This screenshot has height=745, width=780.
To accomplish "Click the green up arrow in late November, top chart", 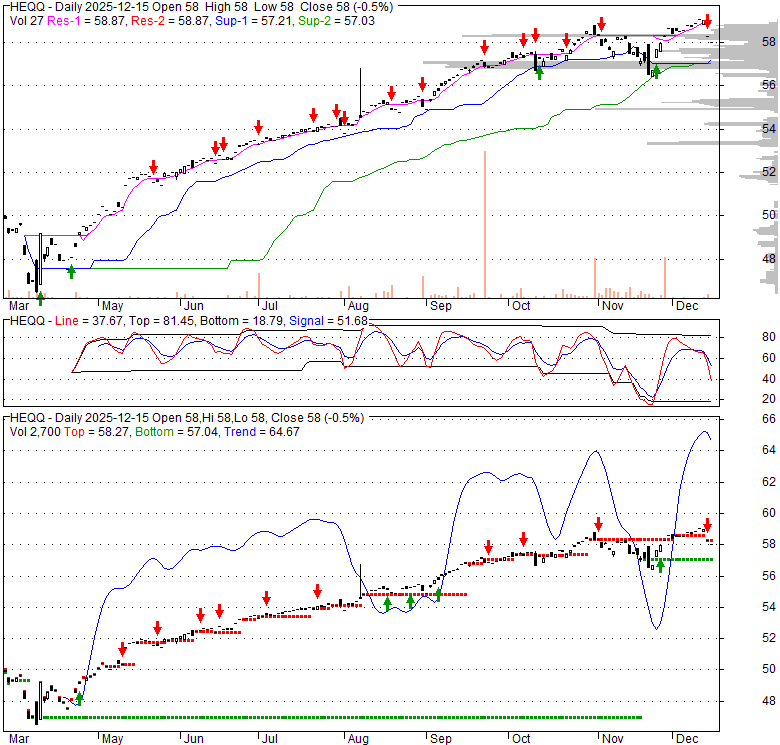I will [655, 72].
